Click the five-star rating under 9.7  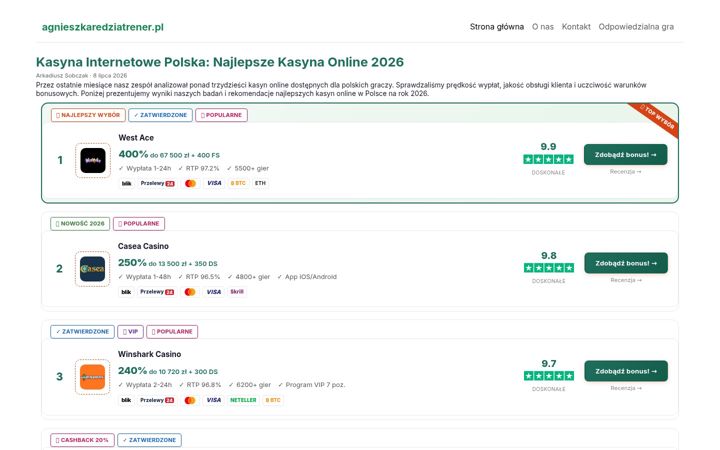[549, 376]
